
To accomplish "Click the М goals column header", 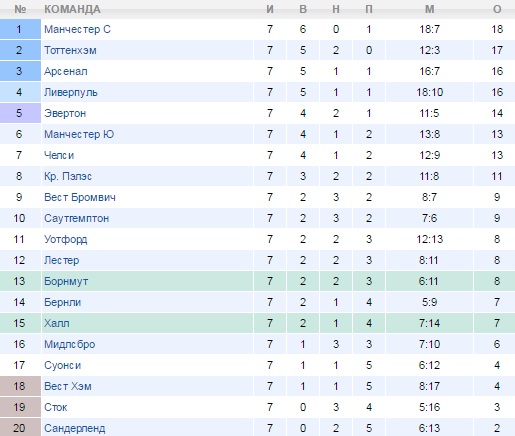I will [x=430, y=9].
